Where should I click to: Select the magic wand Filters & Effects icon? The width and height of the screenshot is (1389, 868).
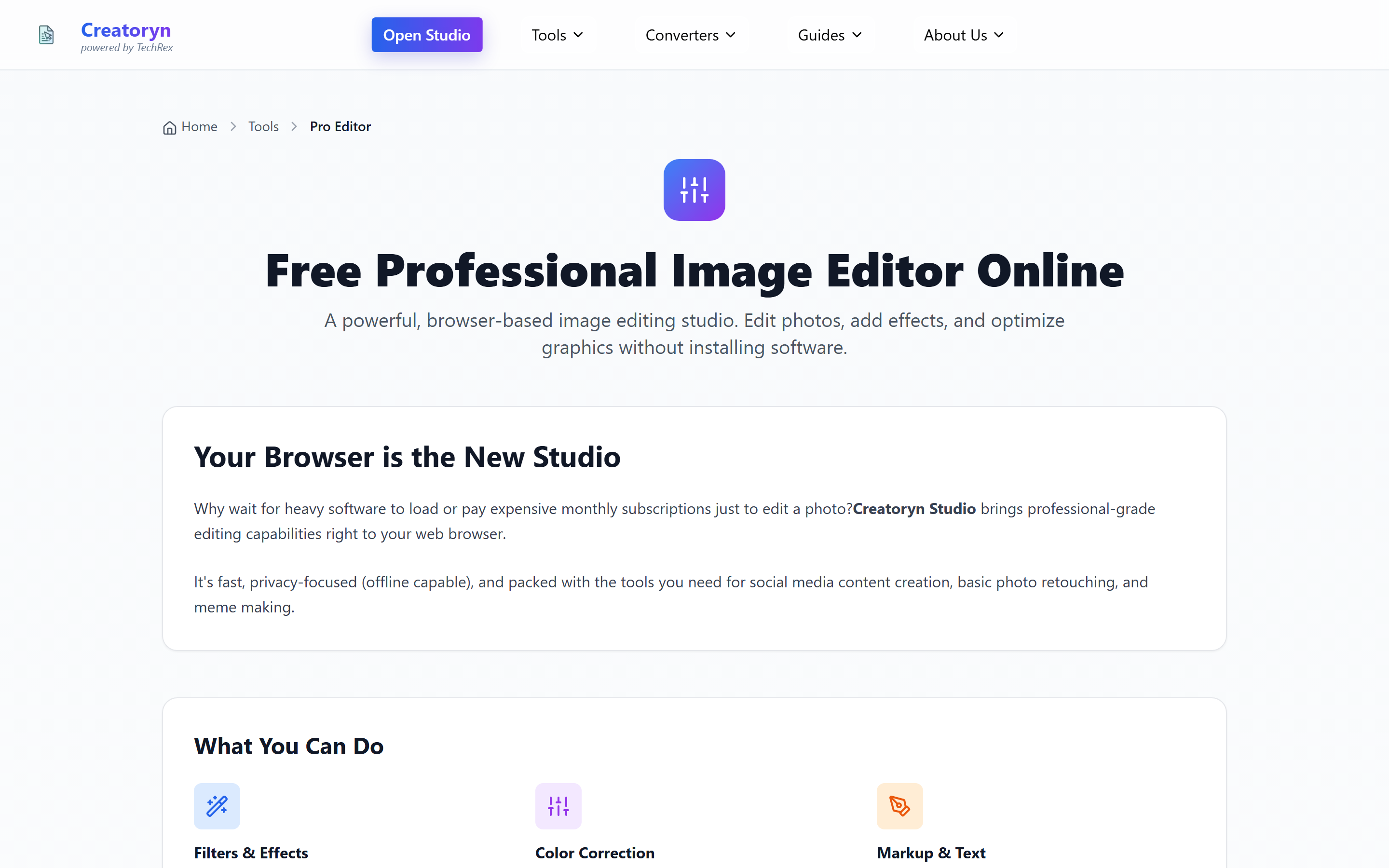coord(217,806)
